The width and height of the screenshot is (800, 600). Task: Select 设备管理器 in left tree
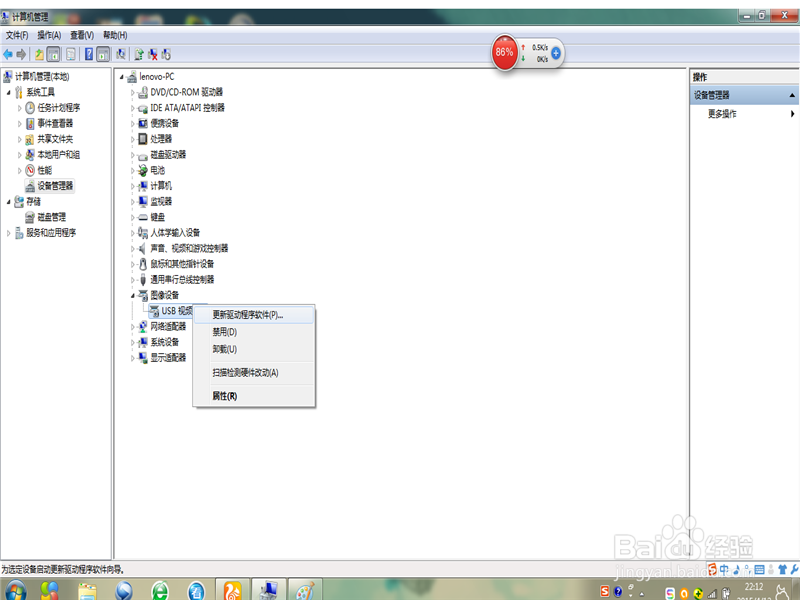(x=54, y=186)
